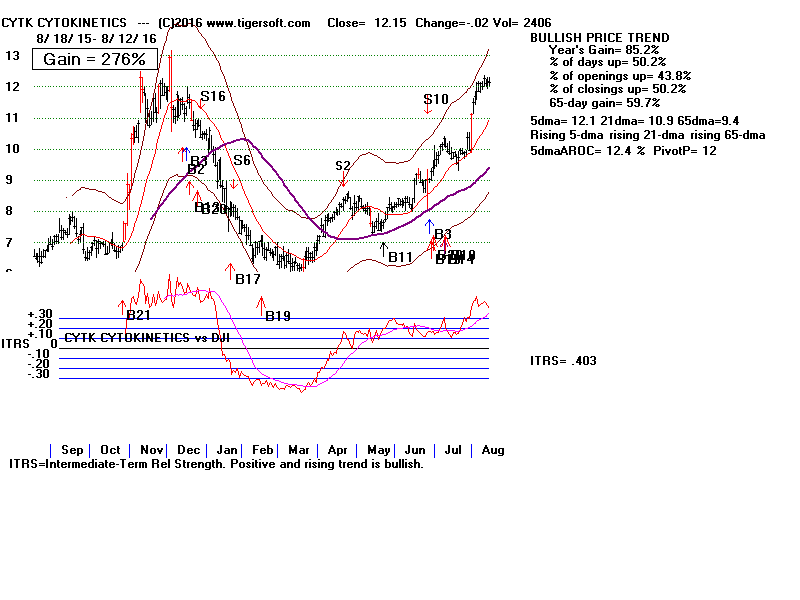Click the B17 buy signal label

(247, 279)
